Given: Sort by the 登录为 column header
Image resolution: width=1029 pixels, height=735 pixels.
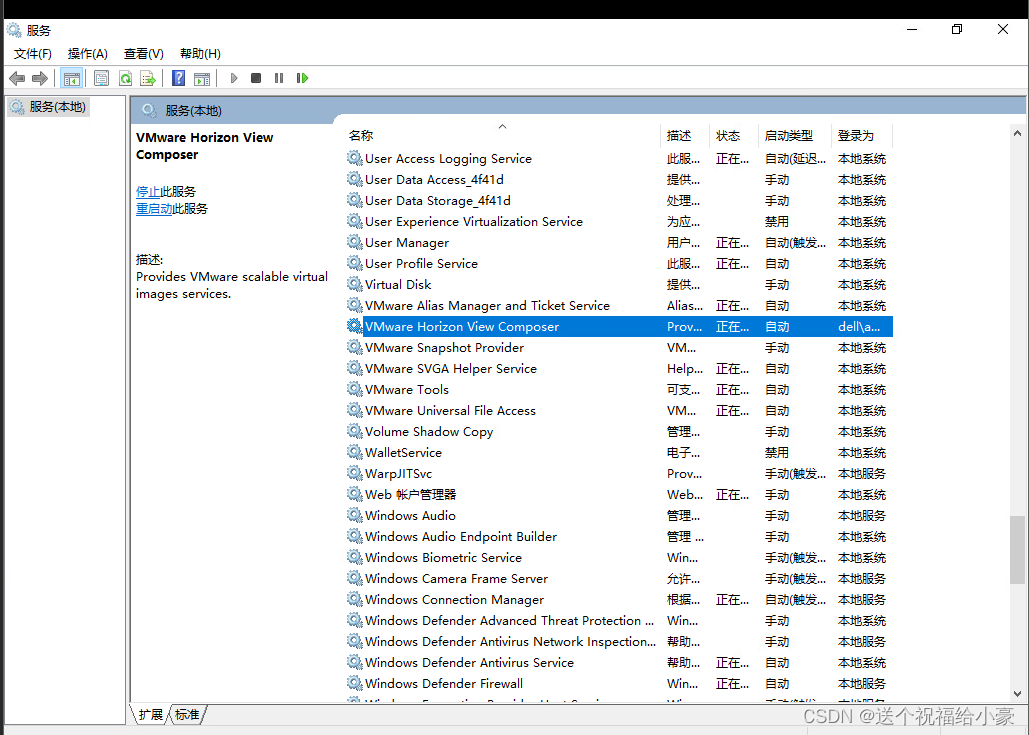Looking at the screenshot, I should coord(862,135).
